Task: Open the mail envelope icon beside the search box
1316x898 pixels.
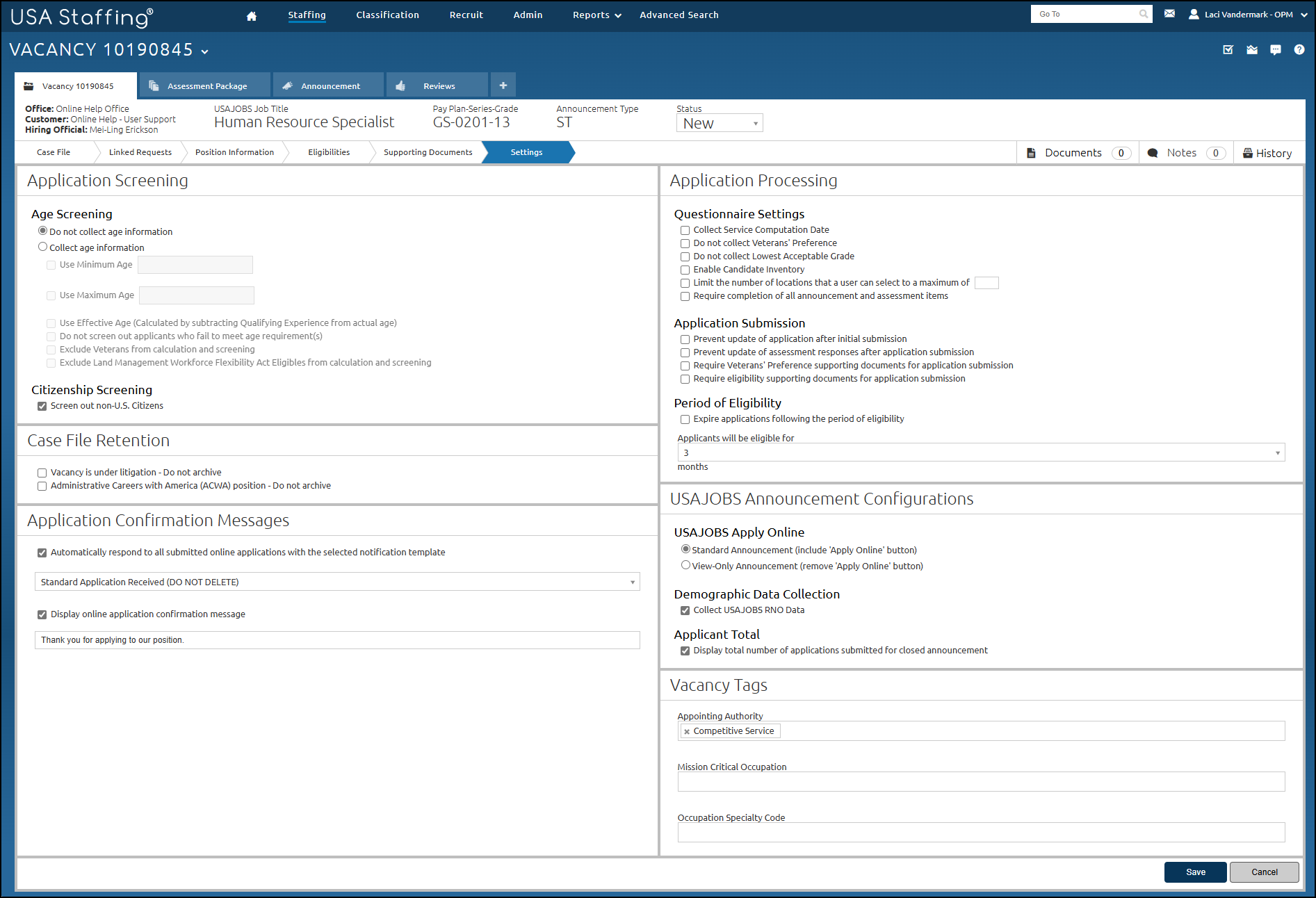Action: tap(1169, 14)
